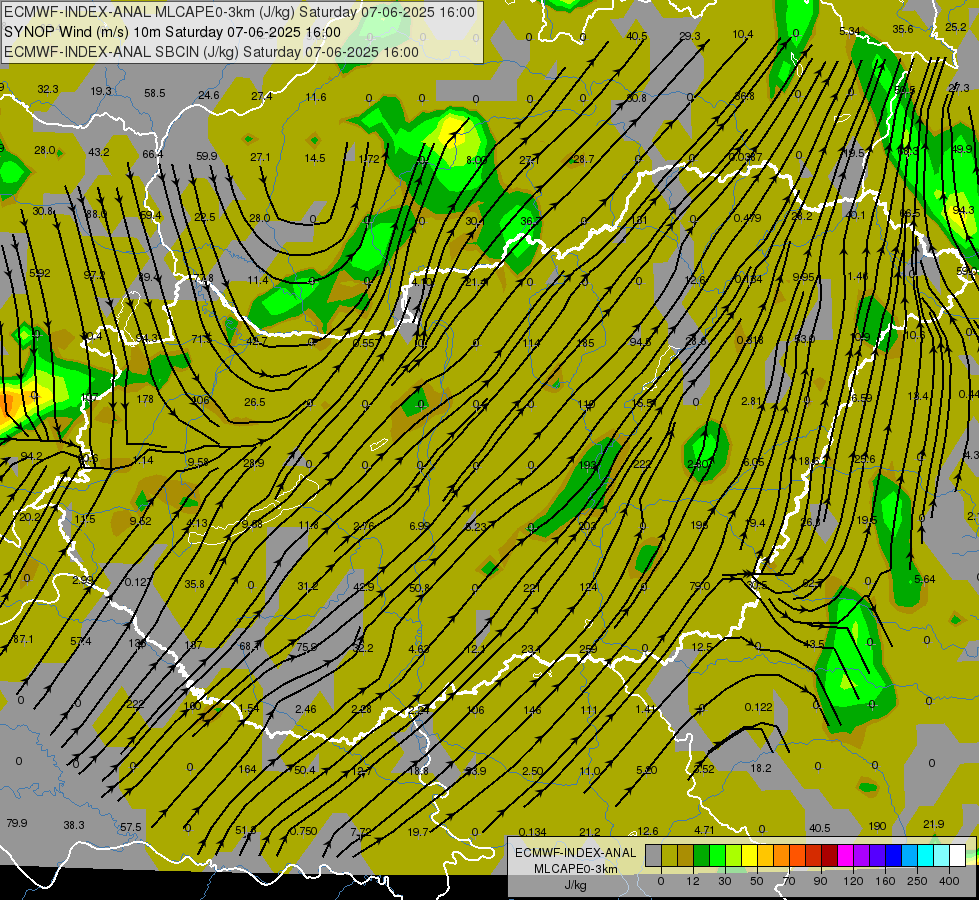Viewport: 979px width, 900px height.
Task: Click the map value 66.4
Action: [x=152, y=154]
